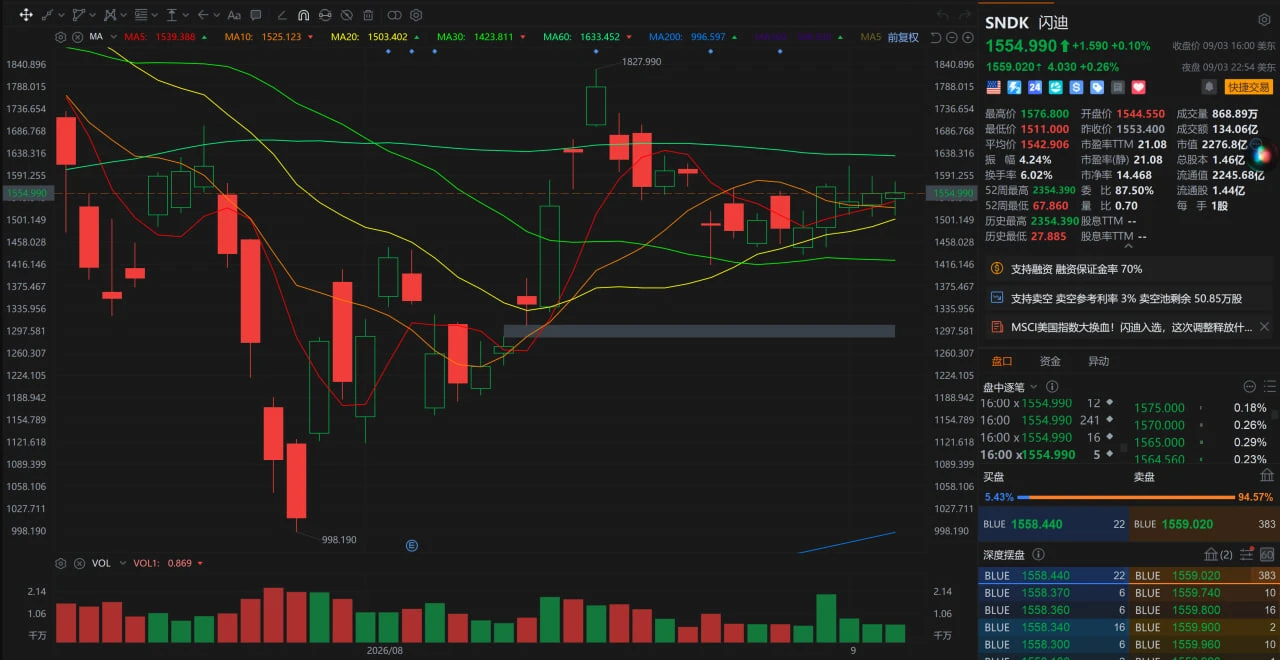This screenshot has width=1280, height=660.
Task: Select the gray horizontal support zone rectangle
Action: click(x=699, y=330)
